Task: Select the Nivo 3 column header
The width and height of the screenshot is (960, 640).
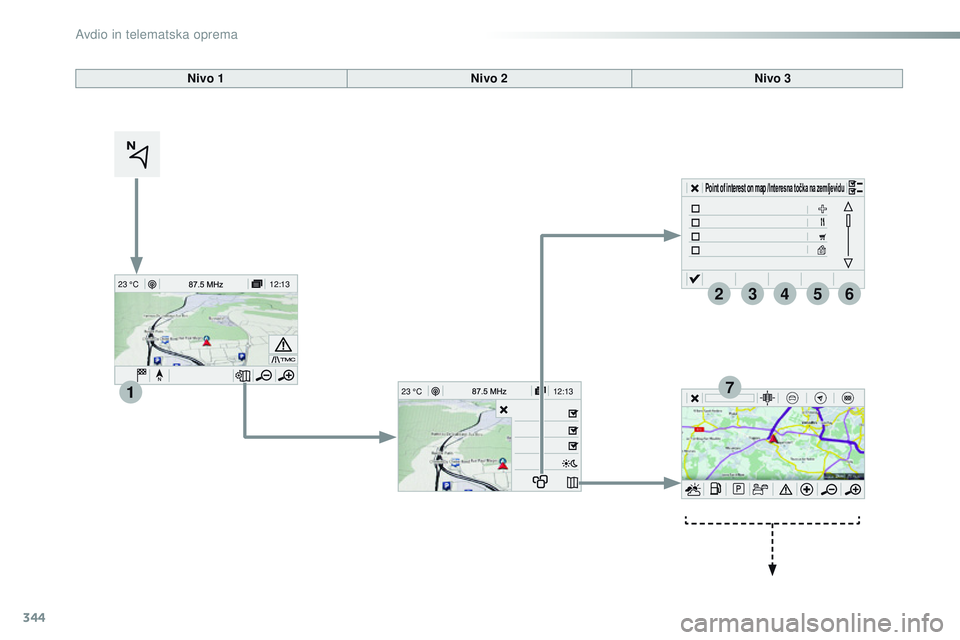Action: click(773, 78)
